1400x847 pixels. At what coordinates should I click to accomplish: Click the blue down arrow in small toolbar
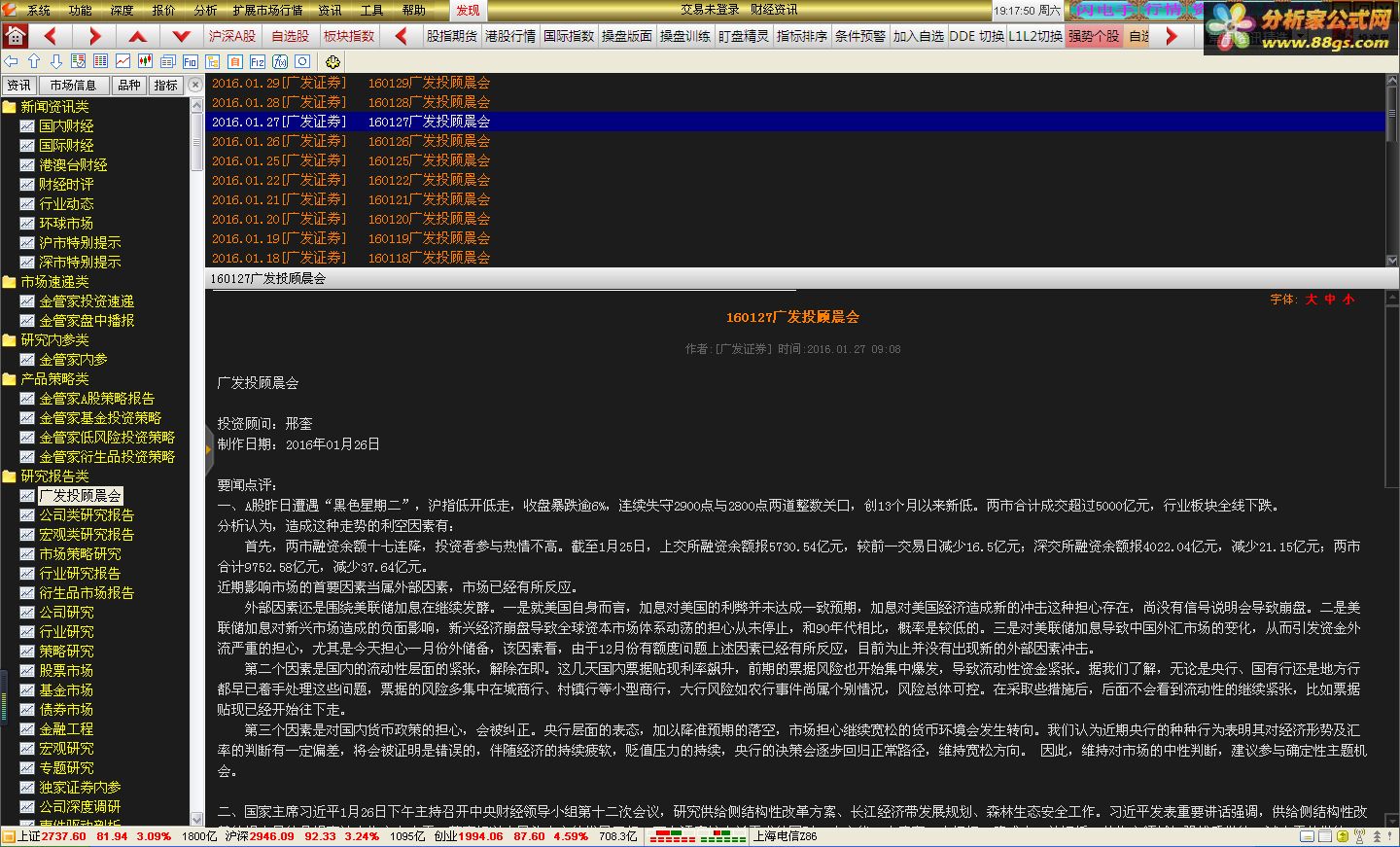(x=56, y=61)
